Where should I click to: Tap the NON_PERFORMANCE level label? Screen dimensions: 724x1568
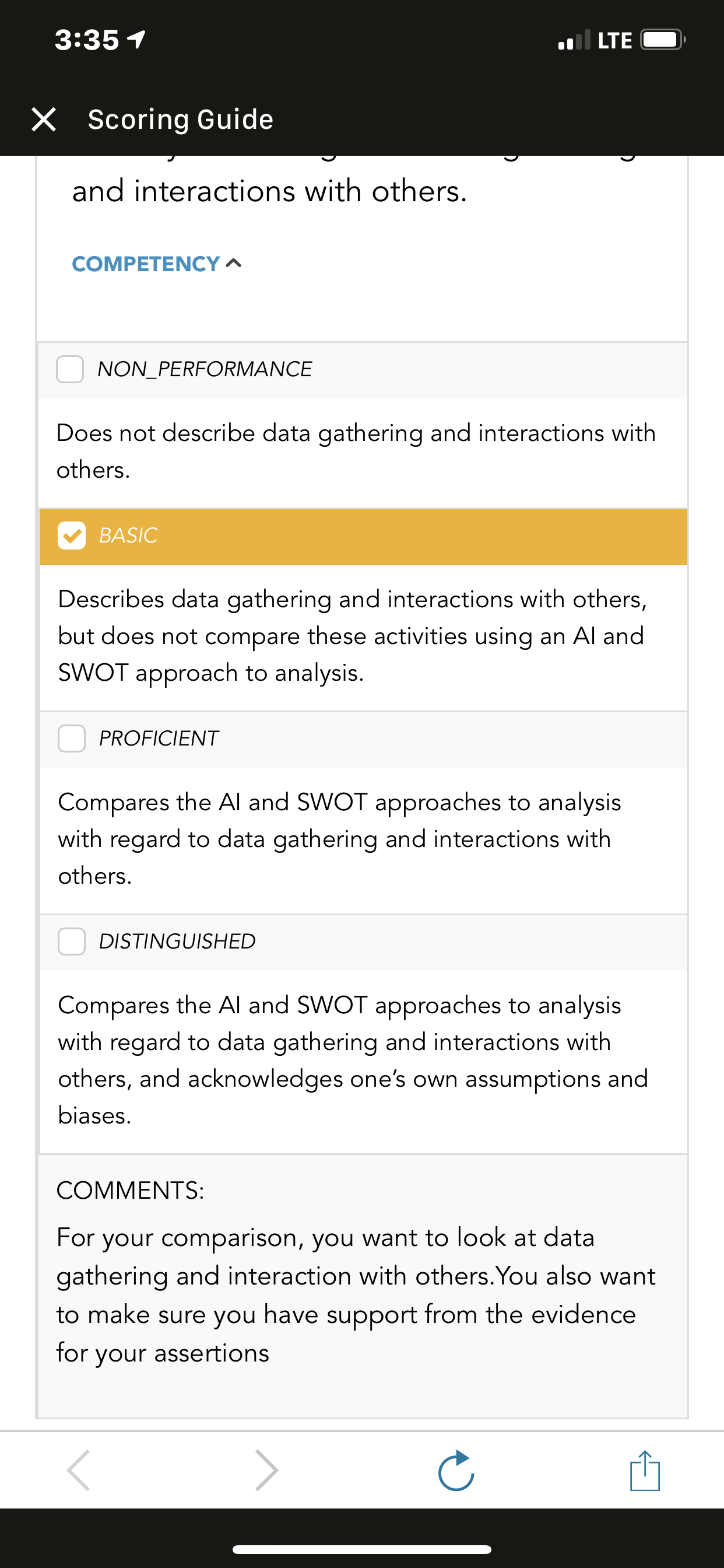click(x=205, y=369)
